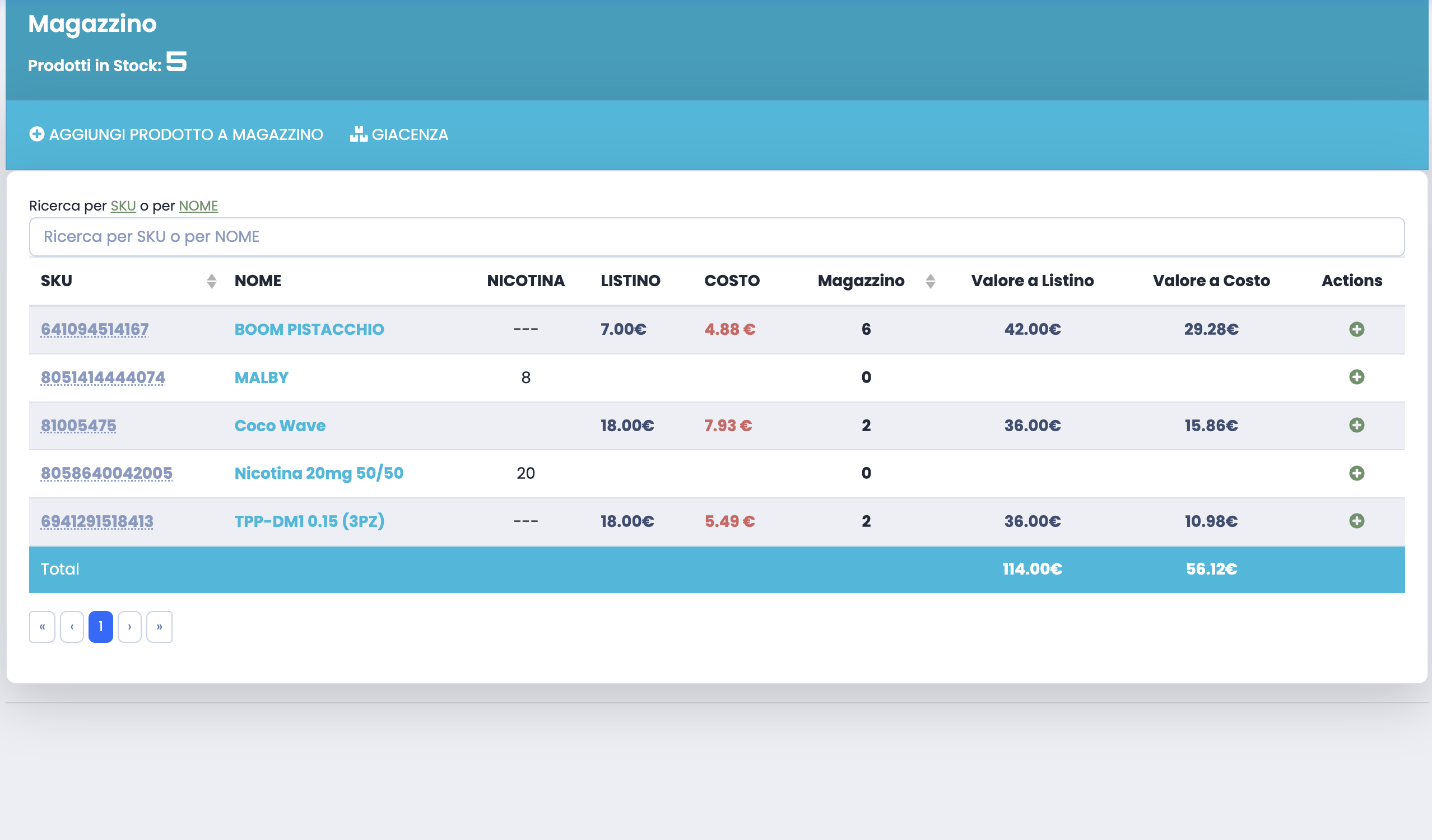Click the Prodotti in Stock count
Screen dimensions: 1432x840
tap(176, 62)
